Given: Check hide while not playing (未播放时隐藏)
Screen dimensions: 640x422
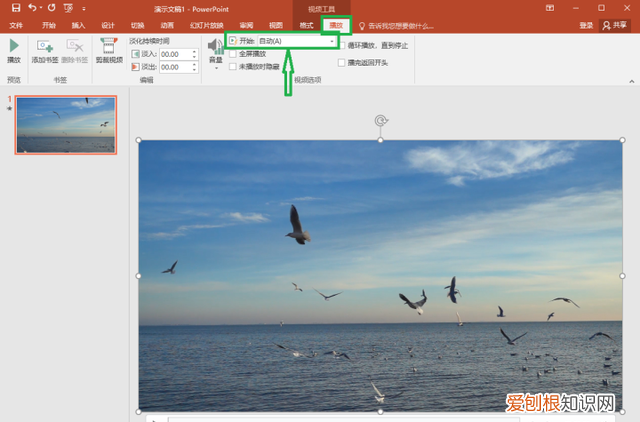Looking at the screenshot, I should (x=233, y=67).
